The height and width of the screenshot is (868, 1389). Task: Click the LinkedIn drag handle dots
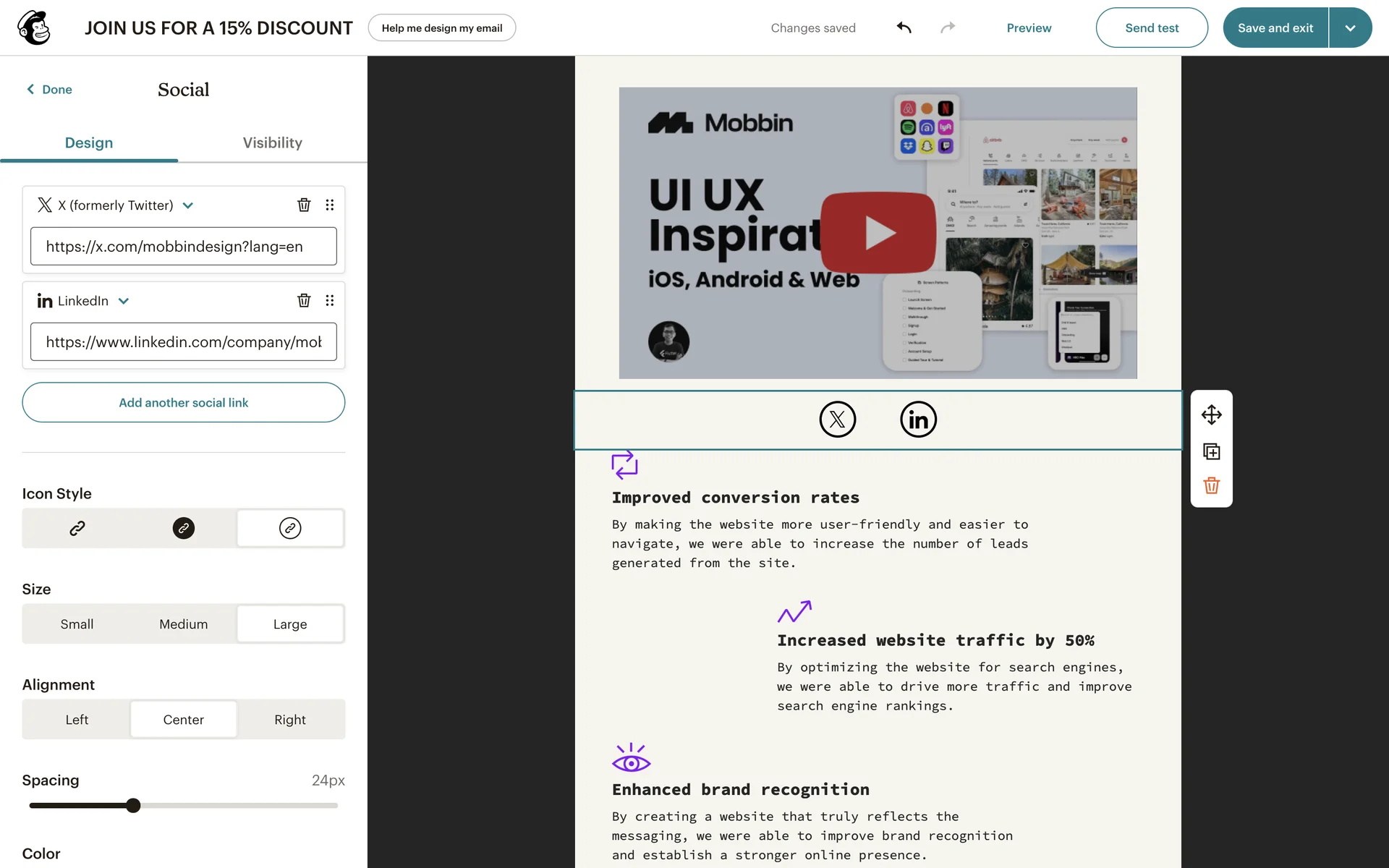point(330,301)
